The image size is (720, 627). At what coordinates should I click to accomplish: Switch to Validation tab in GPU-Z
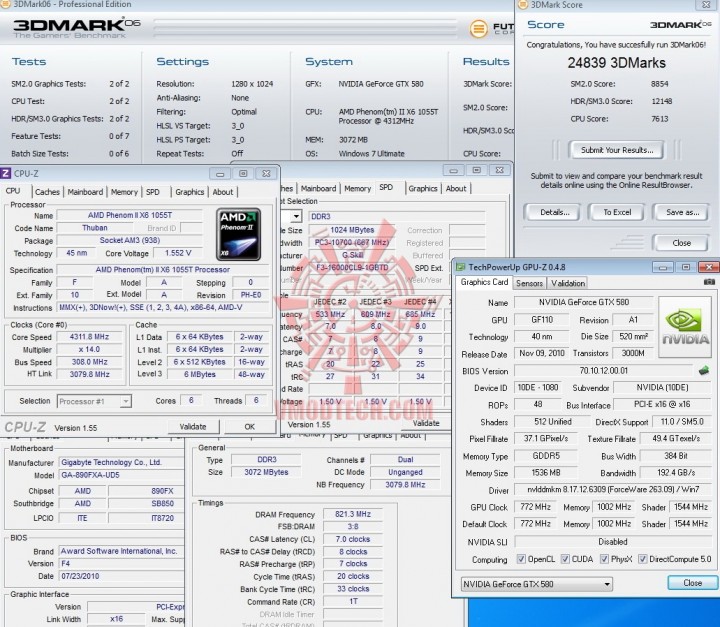coord(568,283)
